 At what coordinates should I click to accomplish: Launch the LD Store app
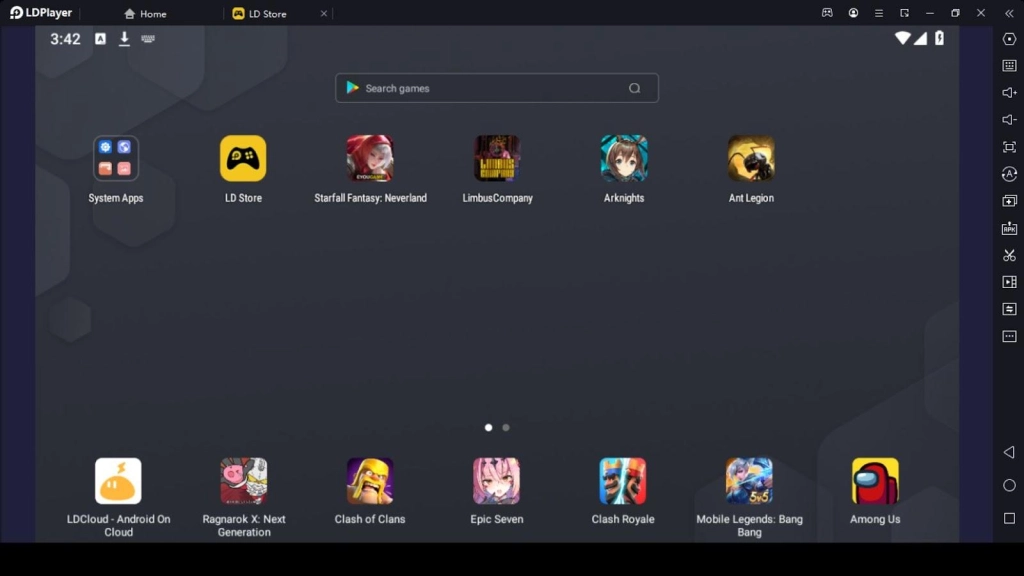(x=243, y=158)
